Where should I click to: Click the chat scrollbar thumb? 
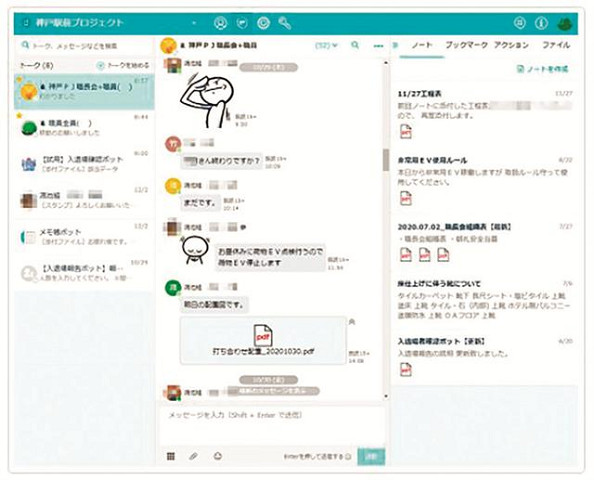(386, 160)
